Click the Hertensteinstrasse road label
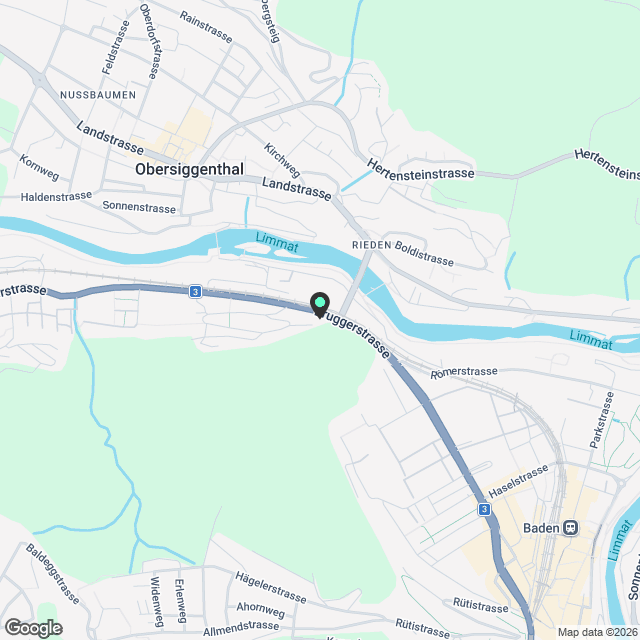Viewport: 640px width, 640px height. (420, 171)
